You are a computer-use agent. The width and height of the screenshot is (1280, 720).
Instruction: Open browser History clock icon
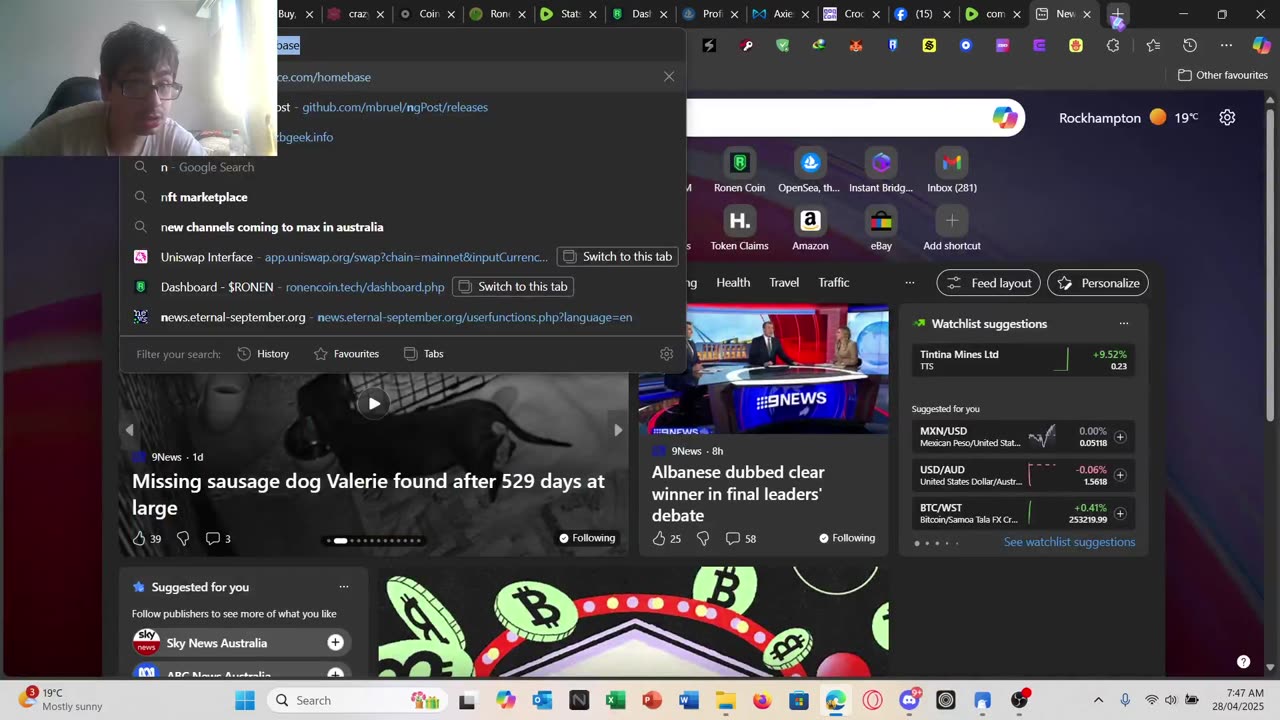click(1190, 45)
